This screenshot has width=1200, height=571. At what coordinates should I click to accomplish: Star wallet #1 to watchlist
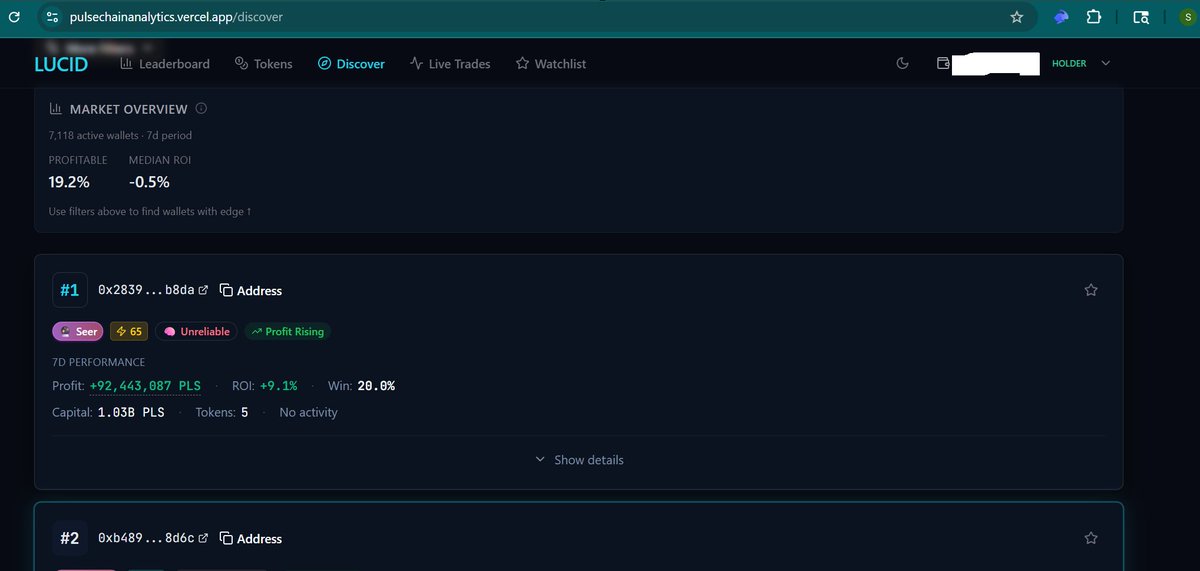pyautogui.click(x=1091, y=290)
